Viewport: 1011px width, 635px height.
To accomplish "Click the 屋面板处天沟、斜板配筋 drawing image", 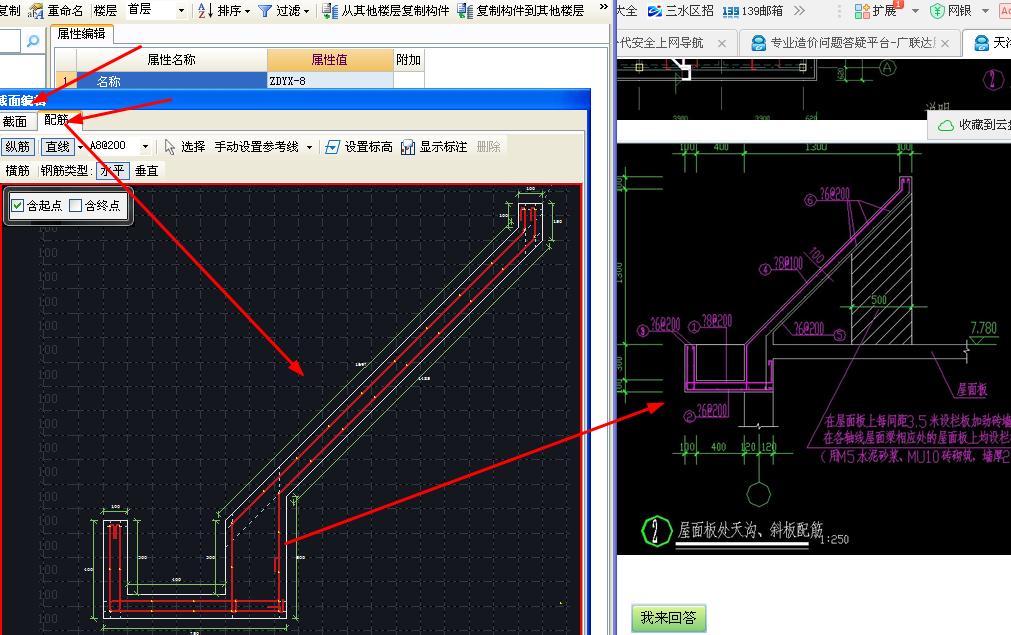I will 814,348.
